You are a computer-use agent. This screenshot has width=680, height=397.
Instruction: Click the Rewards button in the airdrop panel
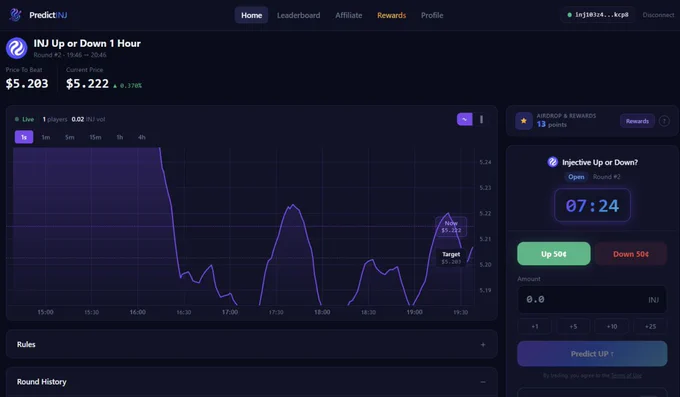coord(637,121)
